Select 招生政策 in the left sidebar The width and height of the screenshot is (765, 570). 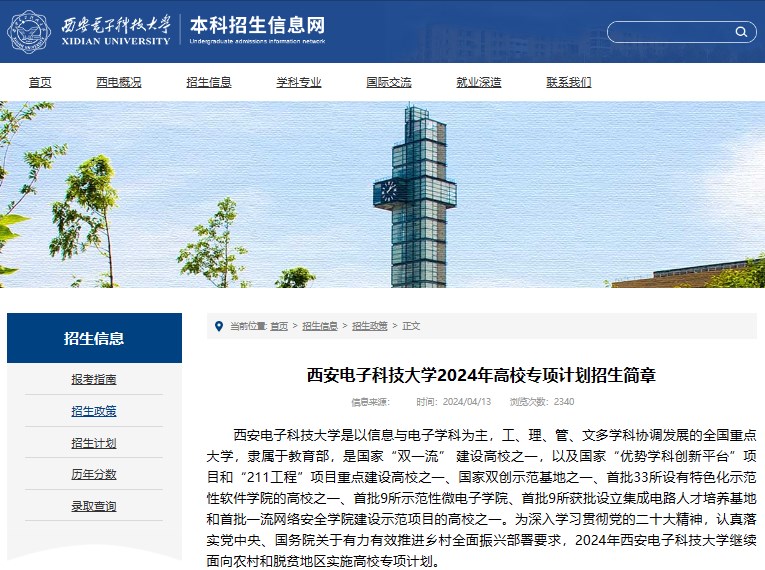[x=94, y=411]
